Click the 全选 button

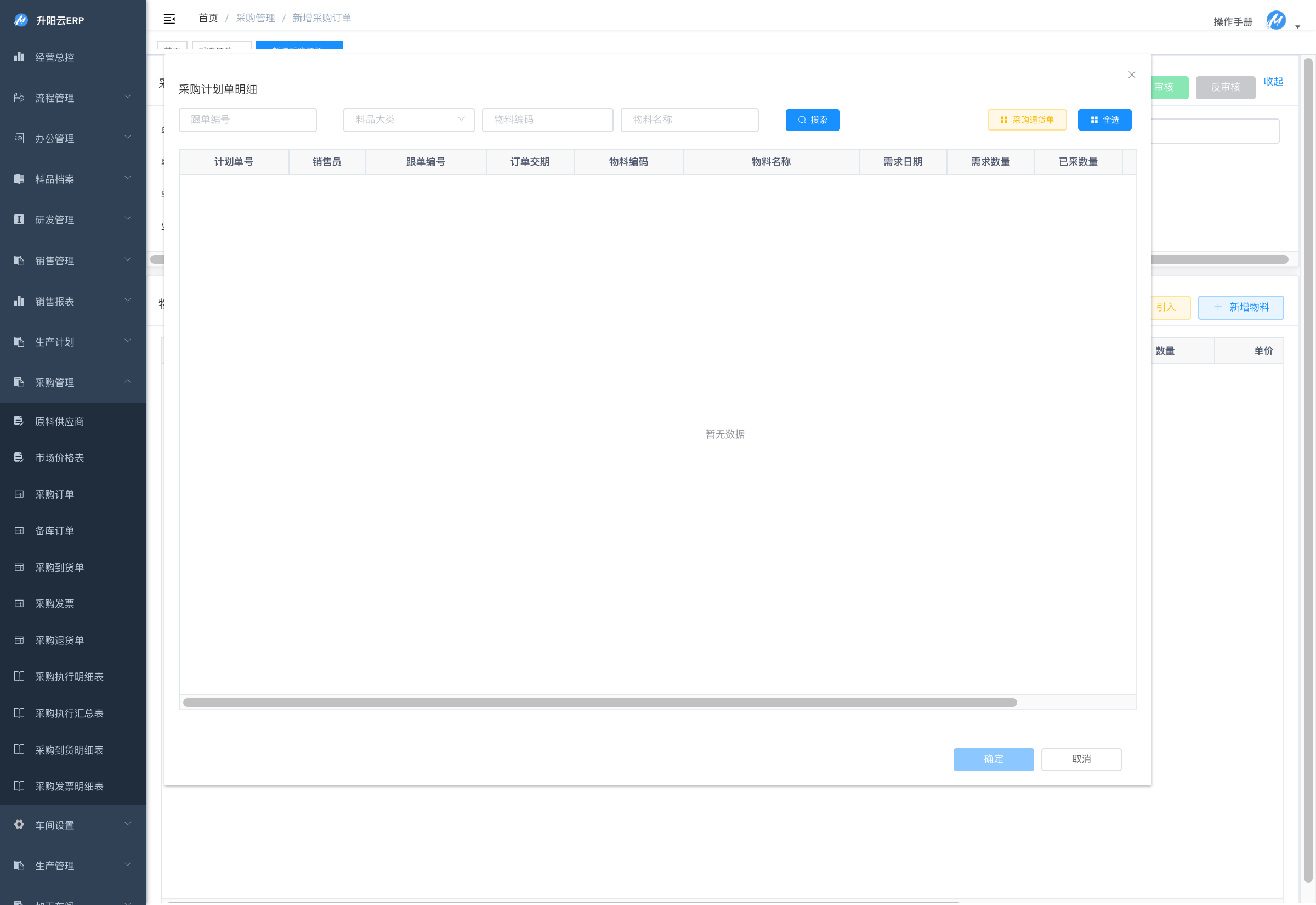pyautogui.click(x=1104, y=120)
